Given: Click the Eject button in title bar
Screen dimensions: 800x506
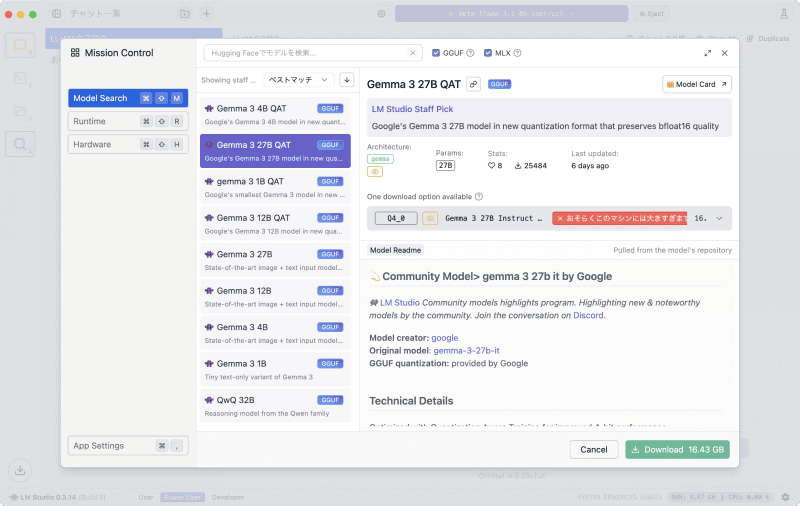Looking at the screenshot, I should tap(652, 14).
